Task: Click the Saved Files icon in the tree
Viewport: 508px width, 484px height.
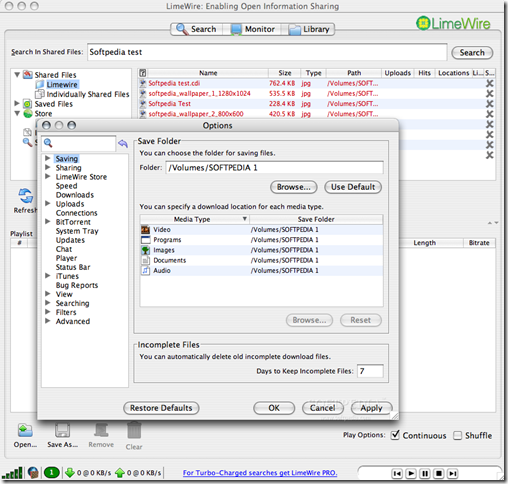Action: click(27, 104)
